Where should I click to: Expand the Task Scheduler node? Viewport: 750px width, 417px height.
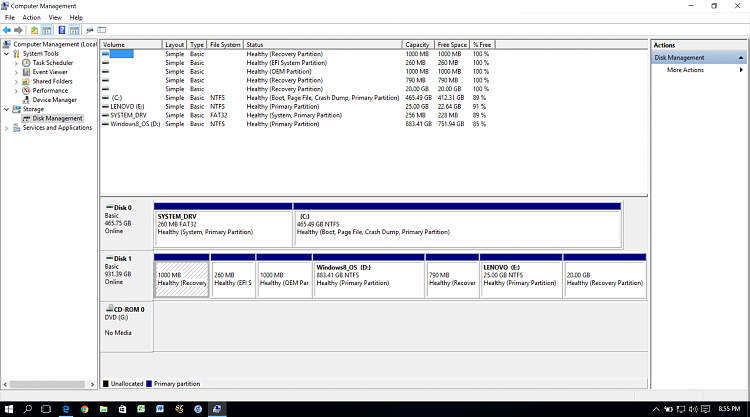click(16, 63)
